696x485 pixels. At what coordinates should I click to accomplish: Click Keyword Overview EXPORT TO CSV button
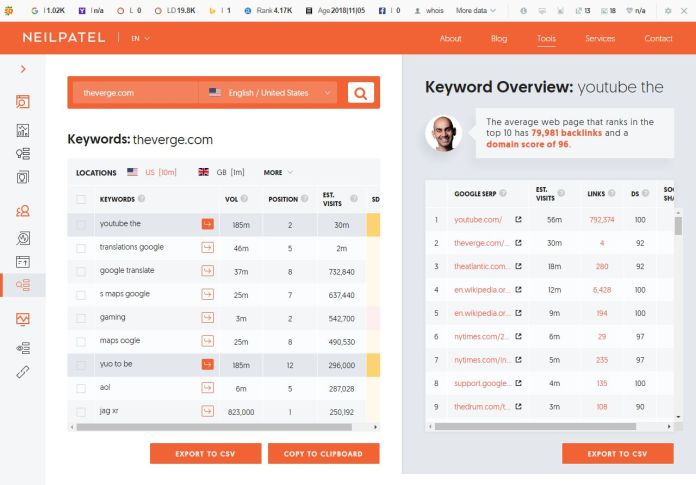[617, 453]
